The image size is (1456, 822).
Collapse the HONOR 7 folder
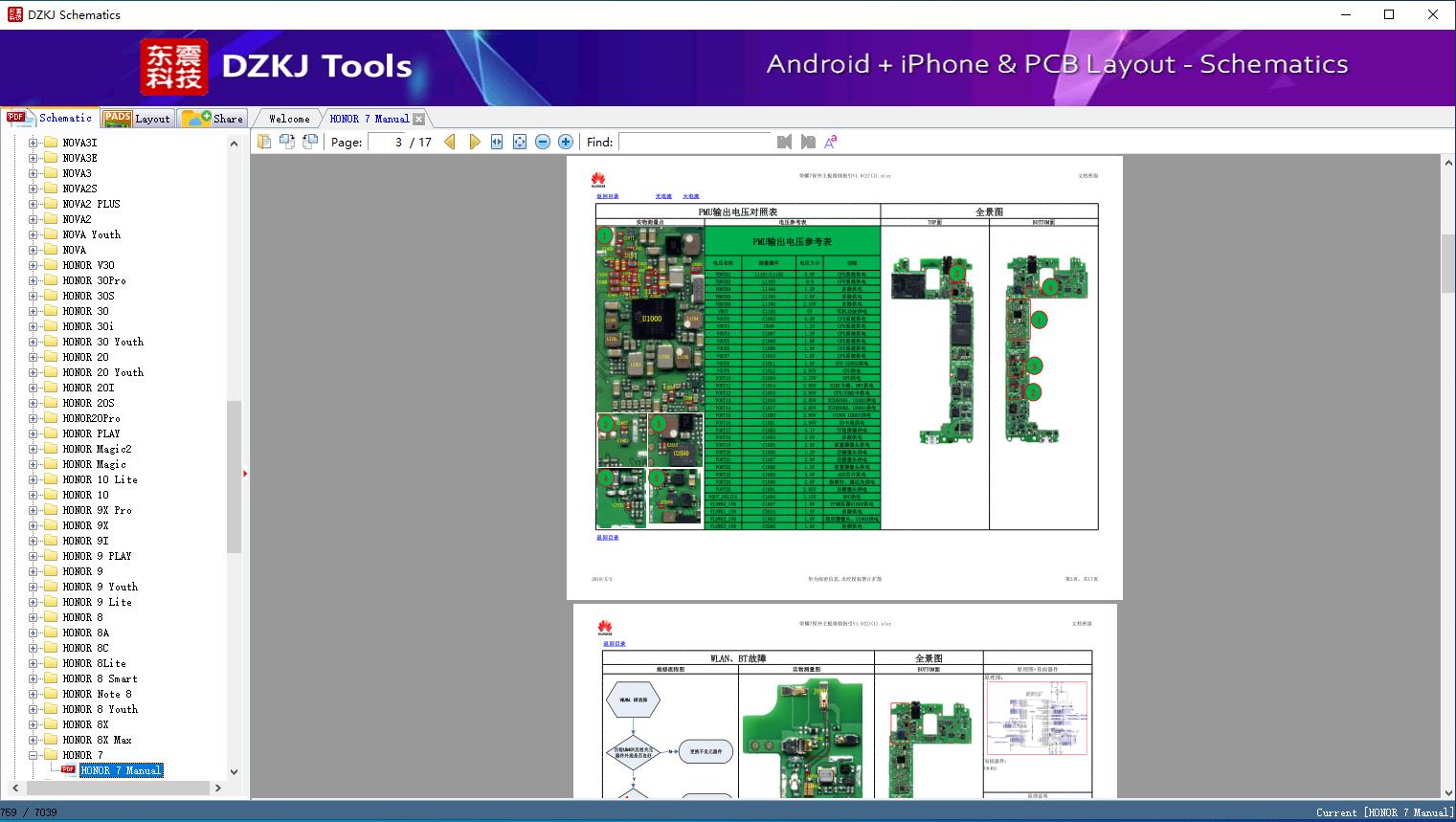tap(34, 755)
